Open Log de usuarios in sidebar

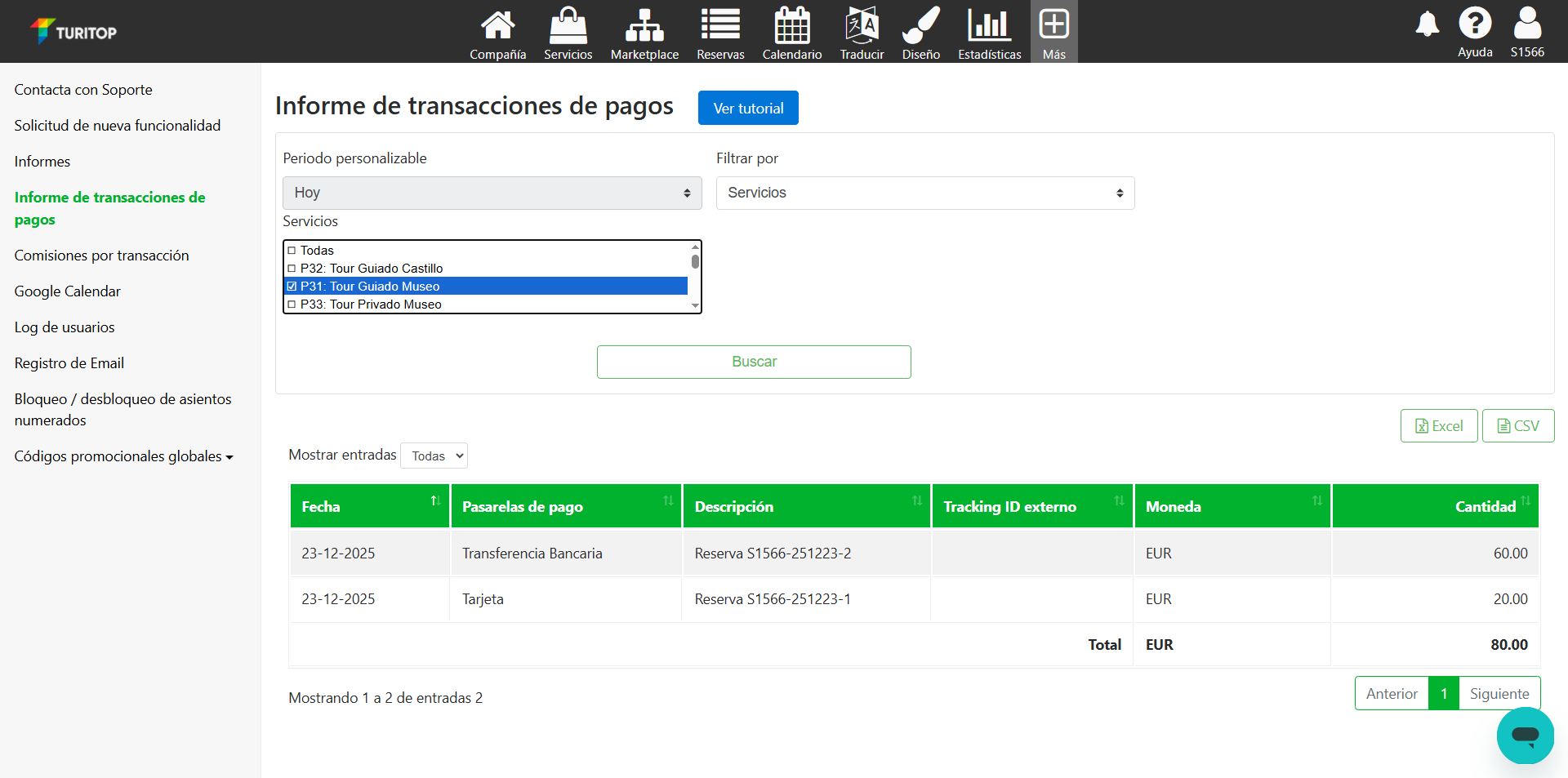[65, 327]
